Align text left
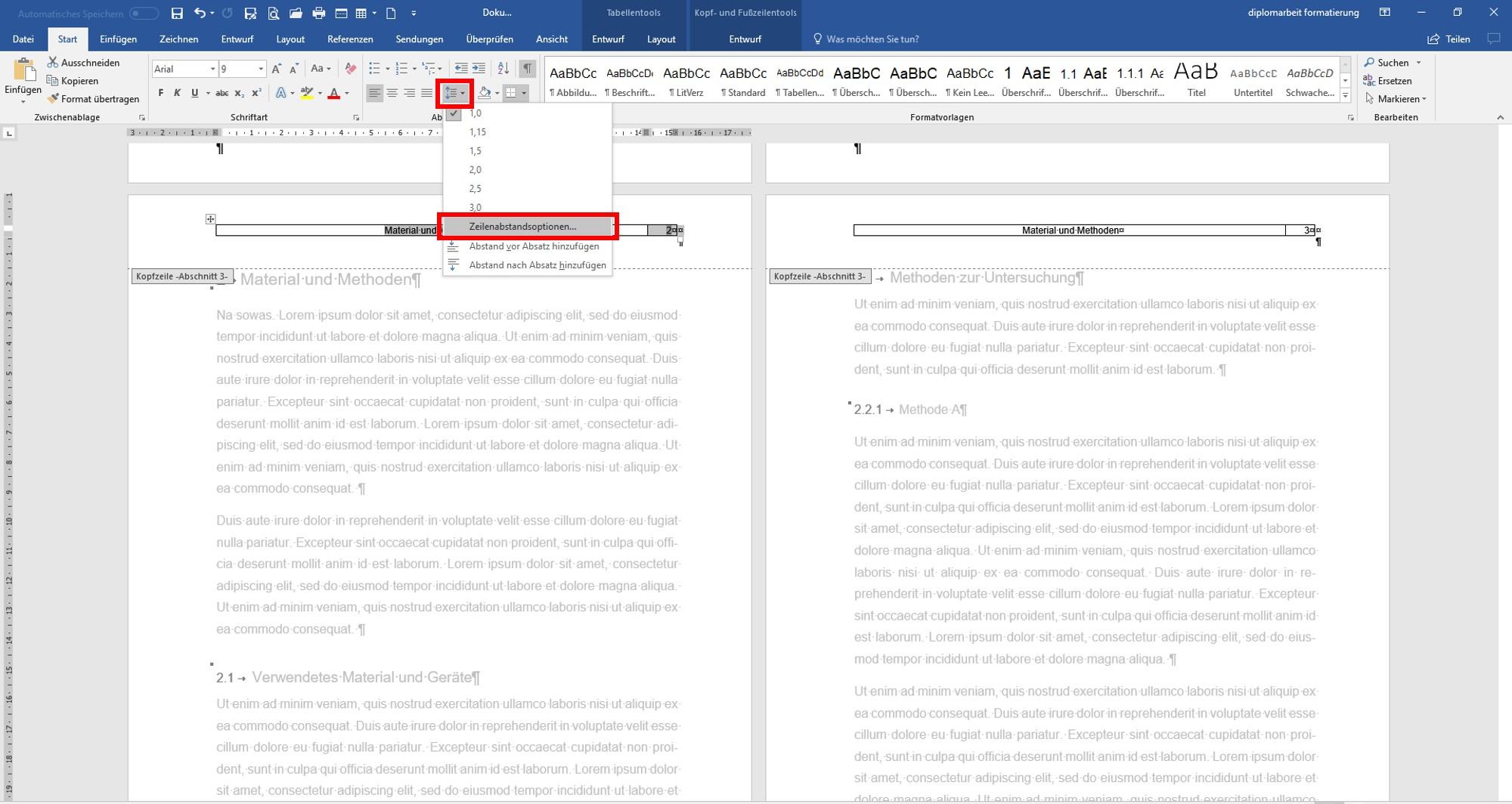This screenshot has width=1512, height=804. tap(374, 93)
